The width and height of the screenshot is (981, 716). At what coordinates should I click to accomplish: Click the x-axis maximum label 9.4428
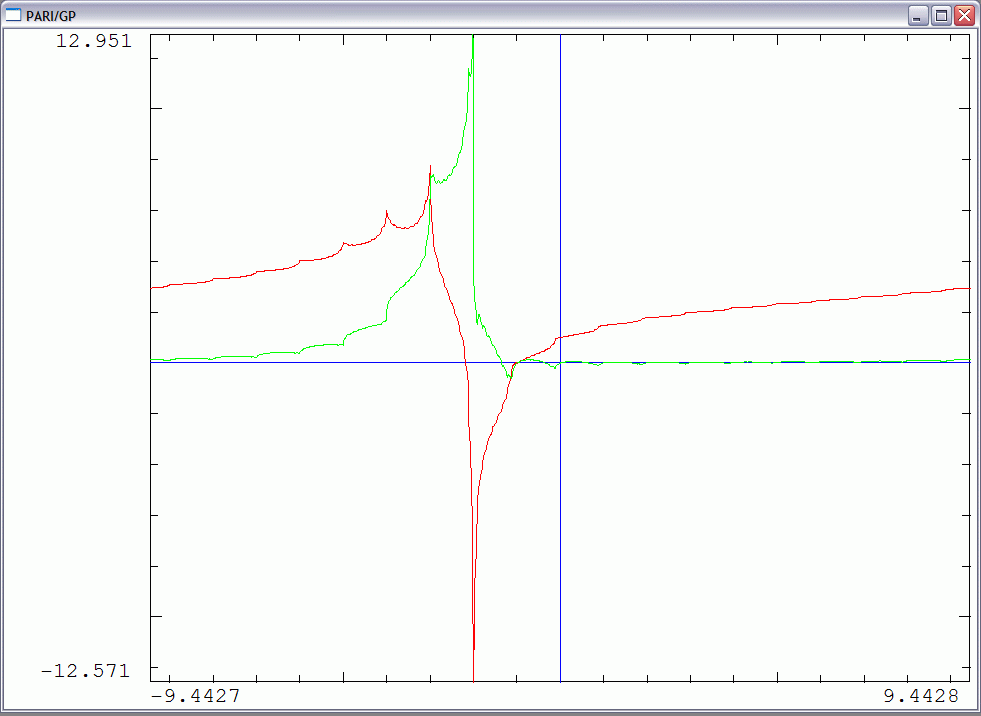[920, 695]
